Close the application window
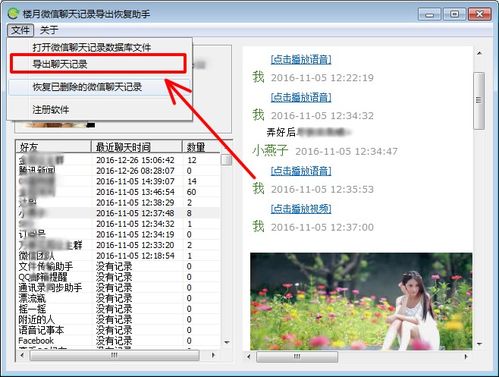The image size is (499, 377). tap(479, 14)
